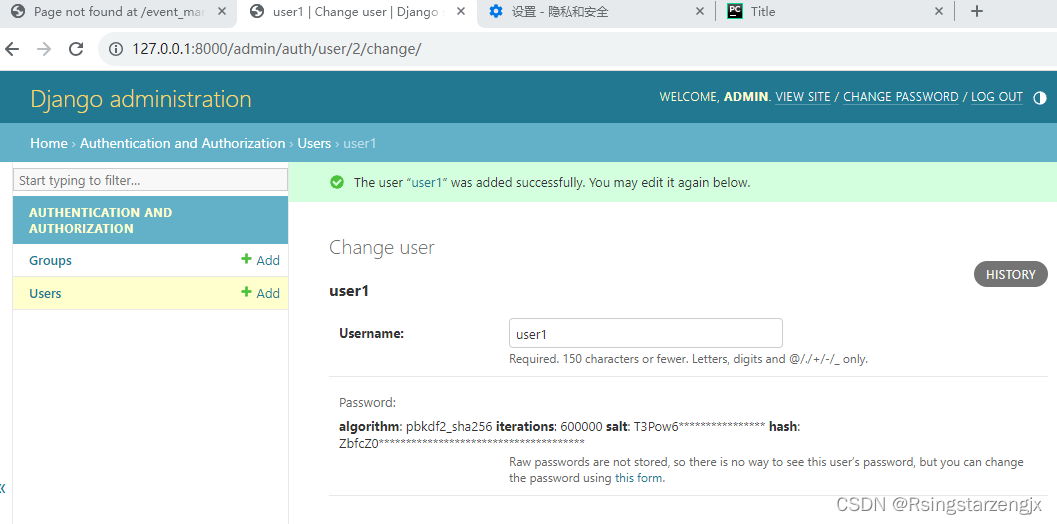The image size is (1057, 524).
Task: Click 'user1' in the breadcrumb
Action: (x=360, y=144)
